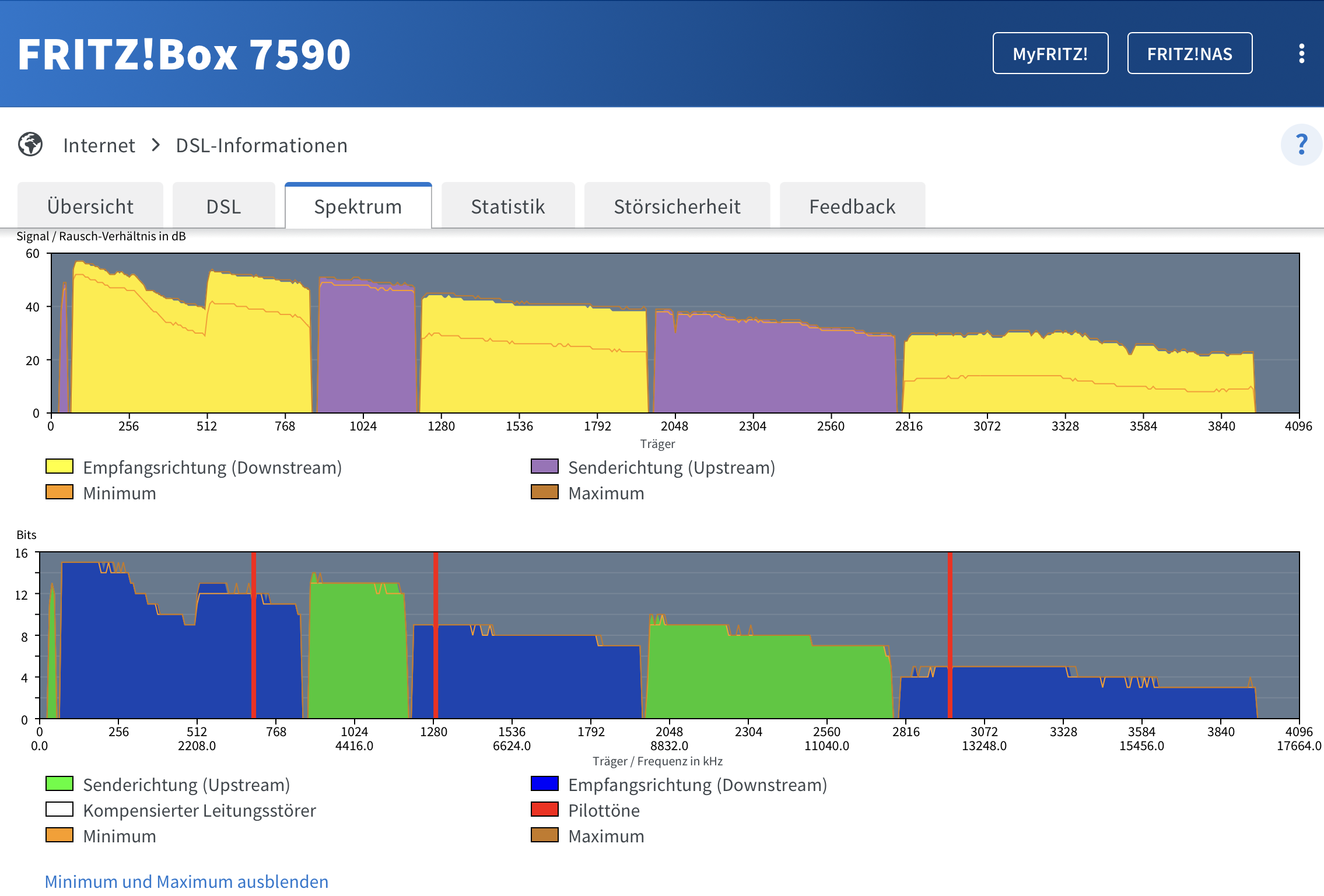Screen dimensions: 1324x896
Task: Click the yellow Downstream legend swatch
Action: [59, 467]
